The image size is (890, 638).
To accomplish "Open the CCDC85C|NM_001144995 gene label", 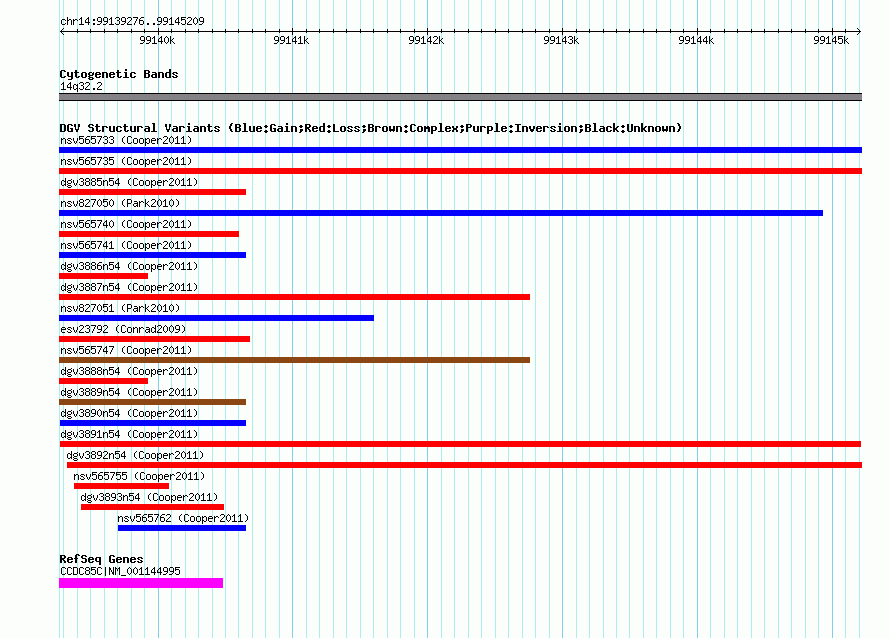I will (120, 571).
